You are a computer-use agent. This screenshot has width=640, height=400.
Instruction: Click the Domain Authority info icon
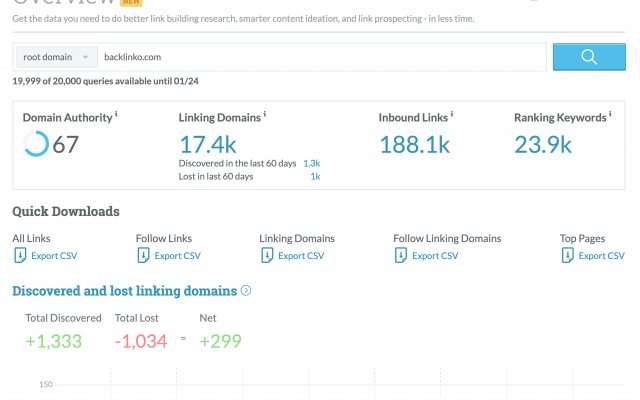pyautogui.click(x=116, y=114)
